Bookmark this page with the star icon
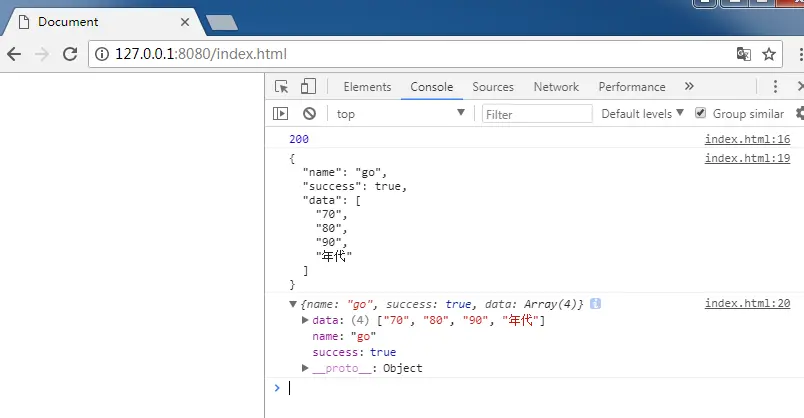 [x=769, y=54]
